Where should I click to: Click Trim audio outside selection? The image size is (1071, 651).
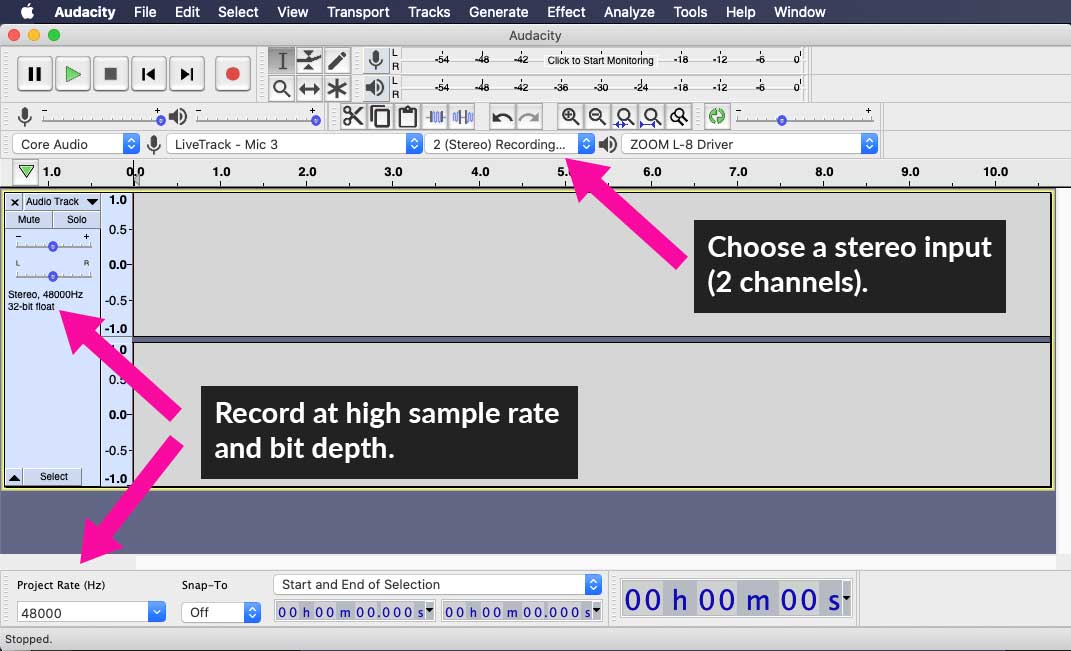click(435, 117)
